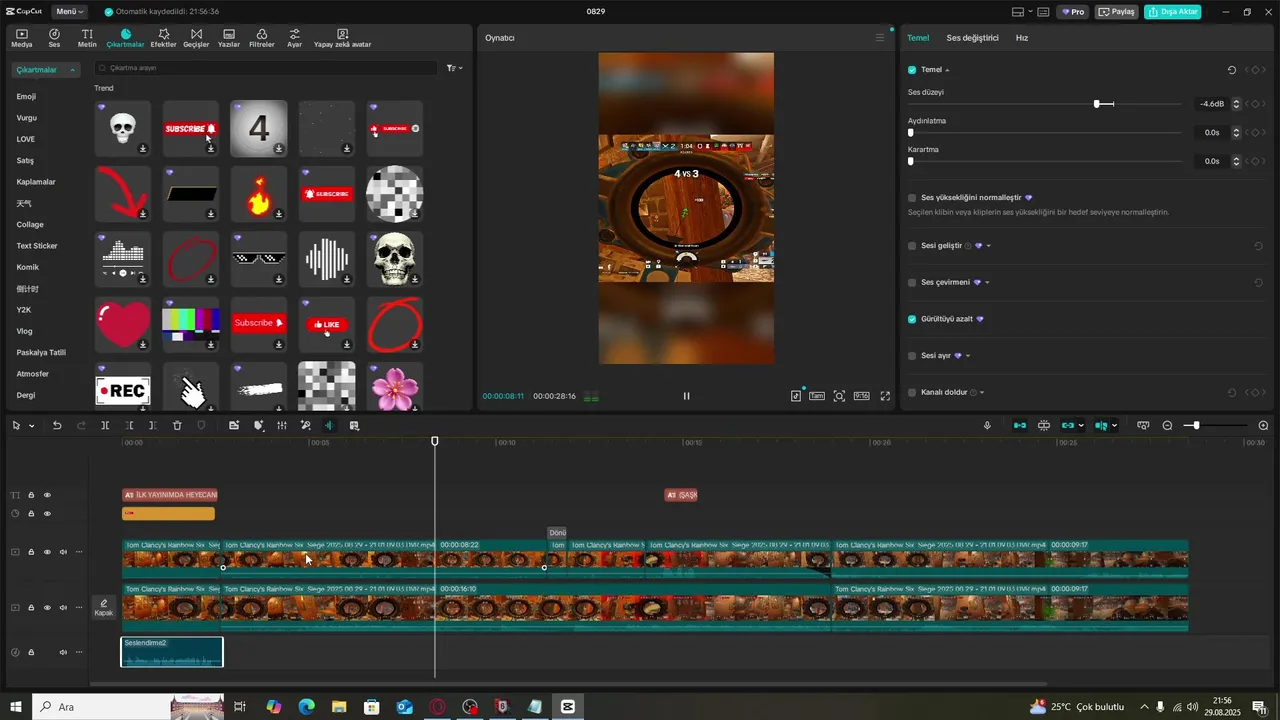1280x720 pixels.
Task: Open the Ses audio library
Action: [x=54, y=38]
